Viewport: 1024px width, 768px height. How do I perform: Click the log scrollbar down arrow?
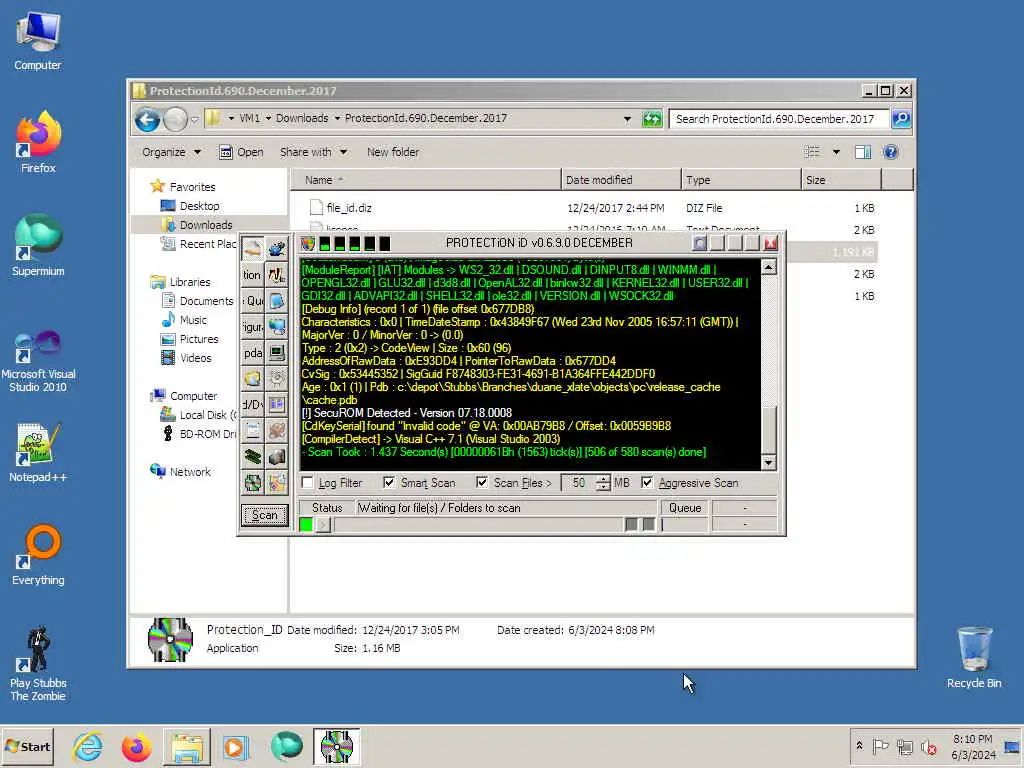(769, 462)
